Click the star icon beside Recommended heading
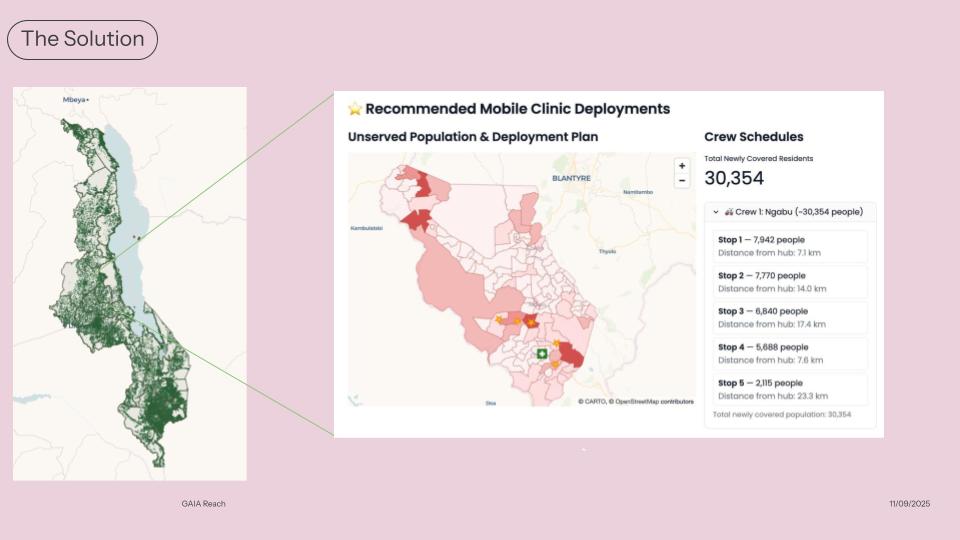 [355, 109]
